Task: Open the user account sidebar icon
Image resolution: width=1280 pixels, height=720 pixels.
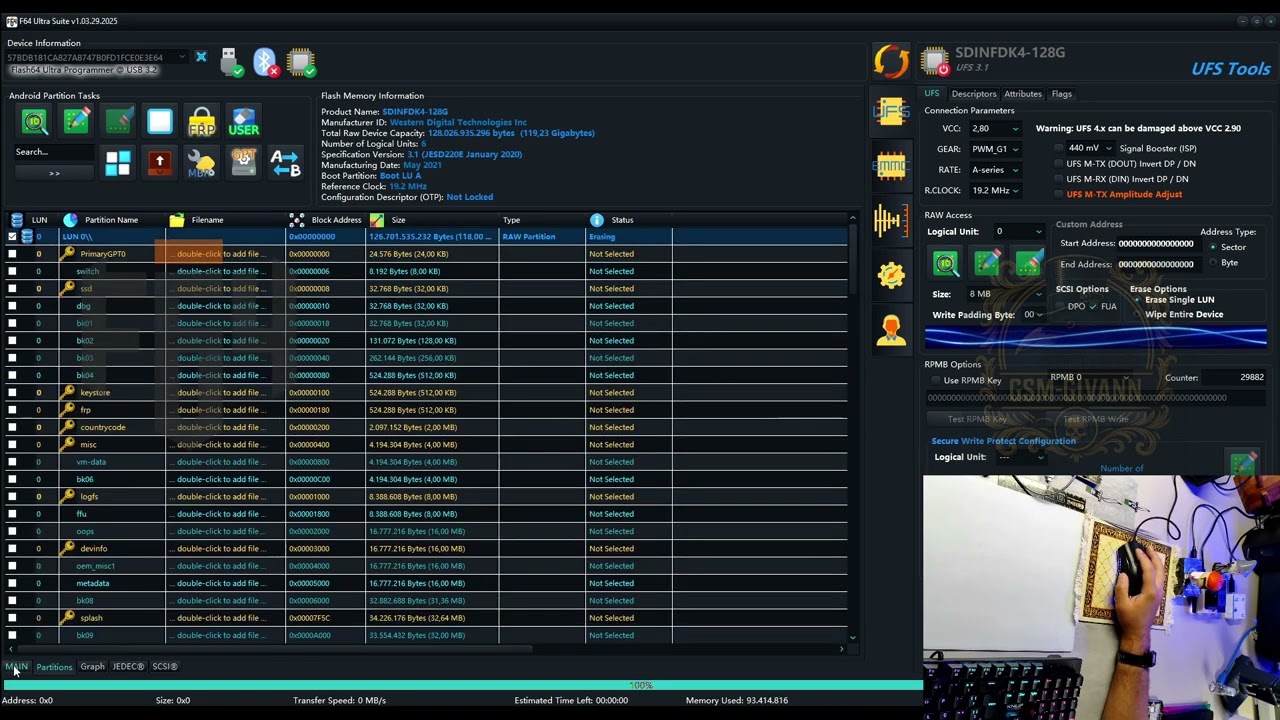Action: click(x=891, y=329)
